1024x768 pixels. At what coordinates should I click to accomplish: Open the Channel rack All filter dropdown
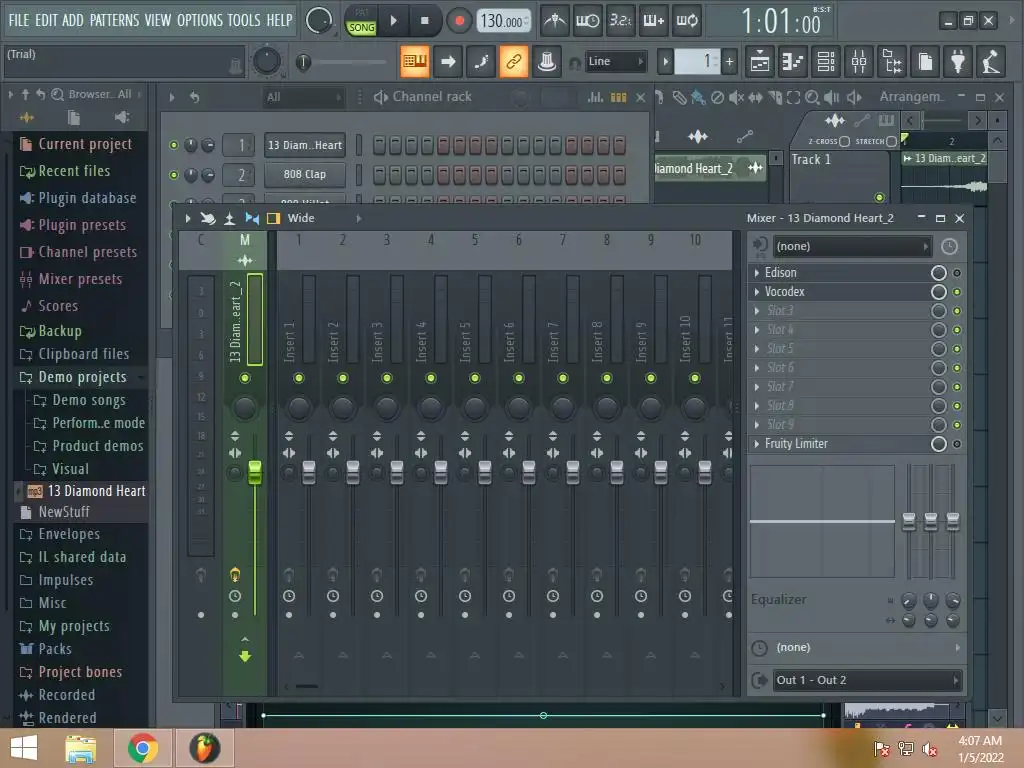point(303,97)
